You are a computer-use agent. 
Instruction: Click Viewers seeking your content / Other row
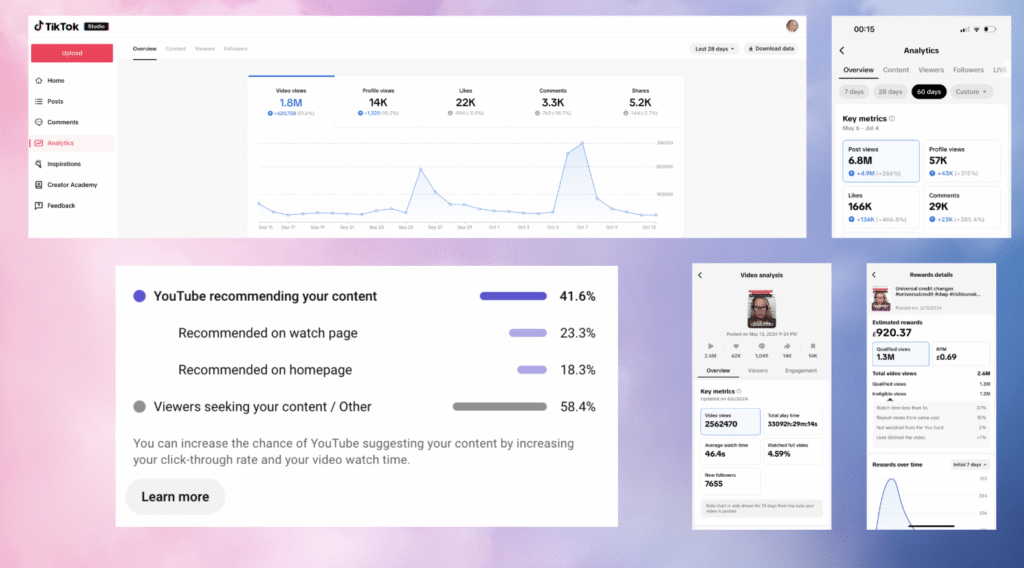[364, 407]
